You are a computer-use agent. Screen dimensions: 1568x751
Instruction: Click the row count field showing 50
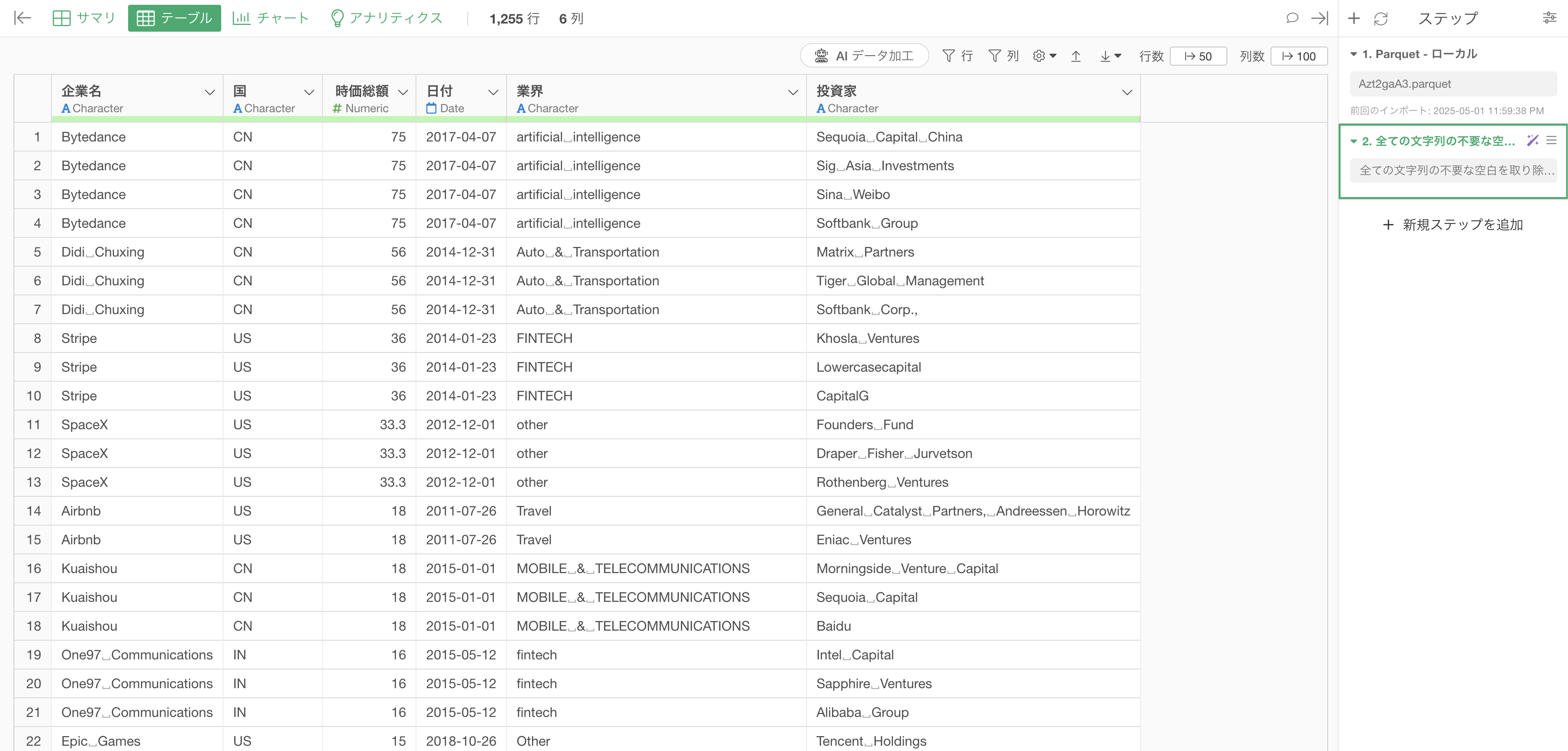pyautogui.click(x=1197, y=56)
